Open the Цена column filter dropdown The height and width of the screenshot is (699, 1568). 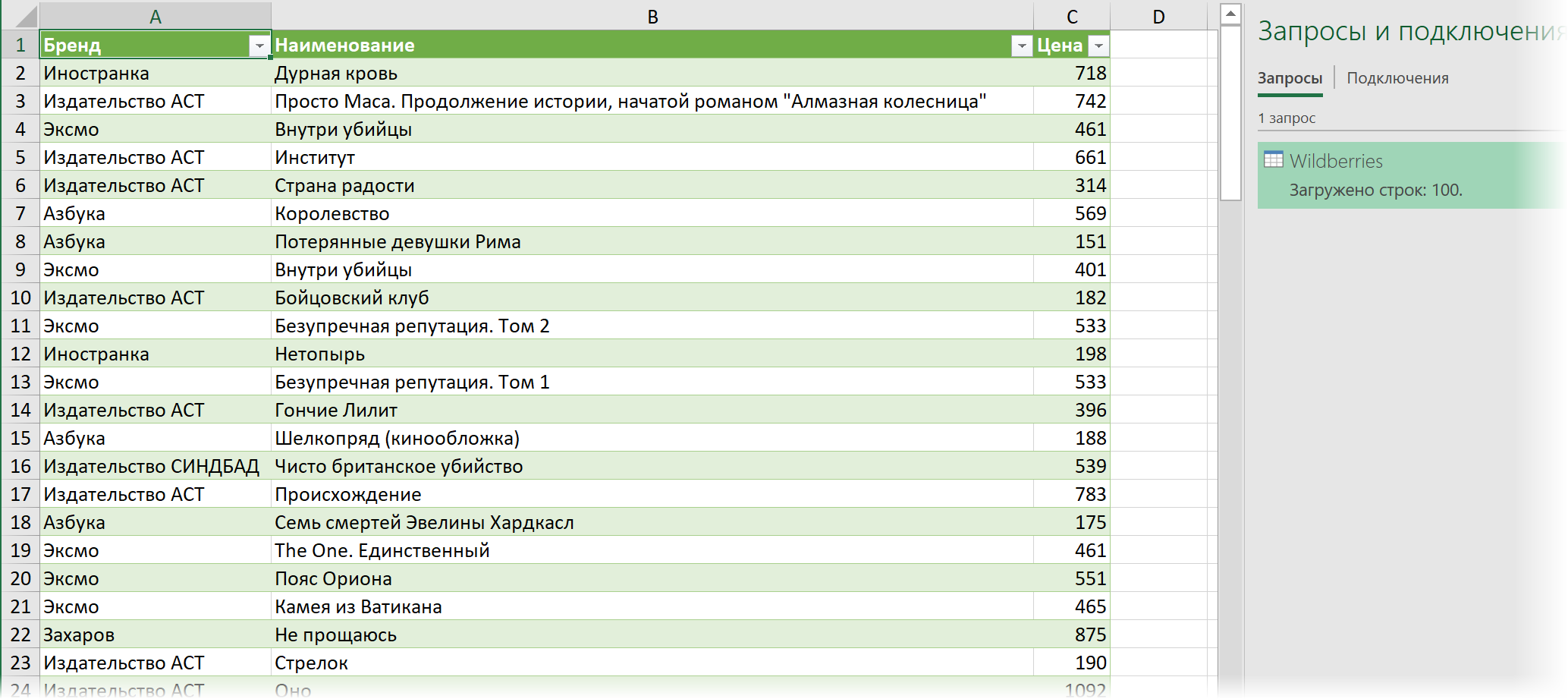point(1098,46)
